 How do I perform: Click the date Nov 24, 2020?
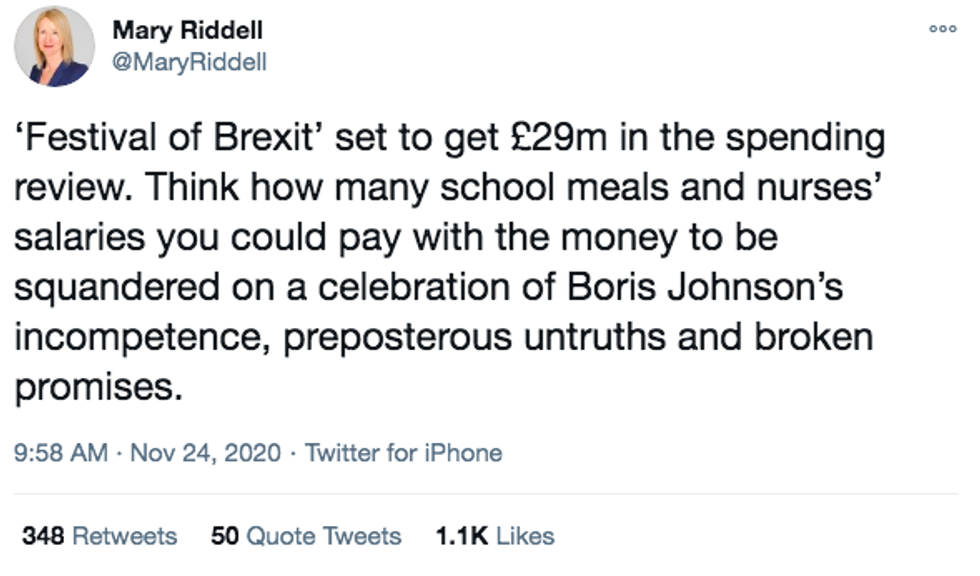(x=205, y=453)
